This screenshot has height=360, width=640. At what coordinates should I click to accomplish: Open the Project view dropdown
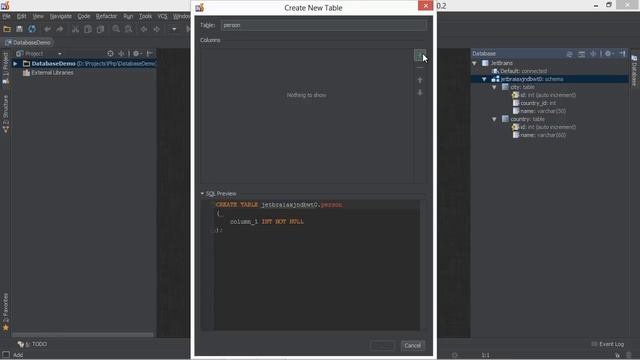tap(60, 54)
